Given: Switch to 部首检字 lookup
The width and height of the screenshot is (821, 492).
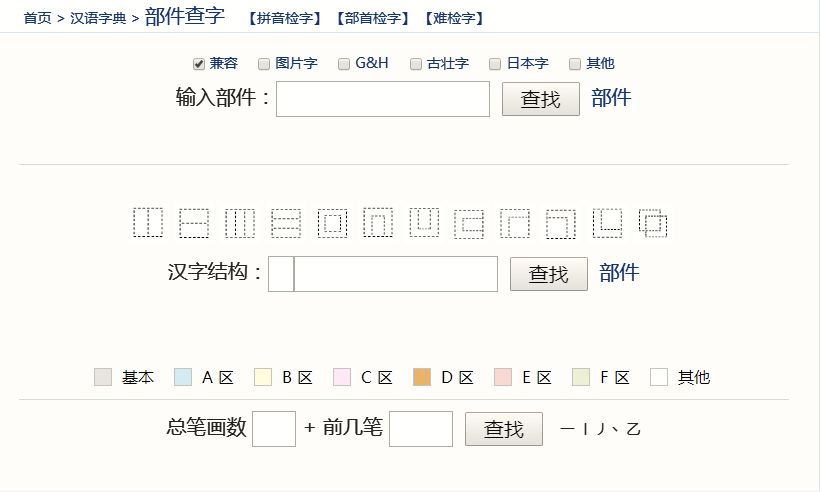Looking at the screenshot, I should 372,18.
